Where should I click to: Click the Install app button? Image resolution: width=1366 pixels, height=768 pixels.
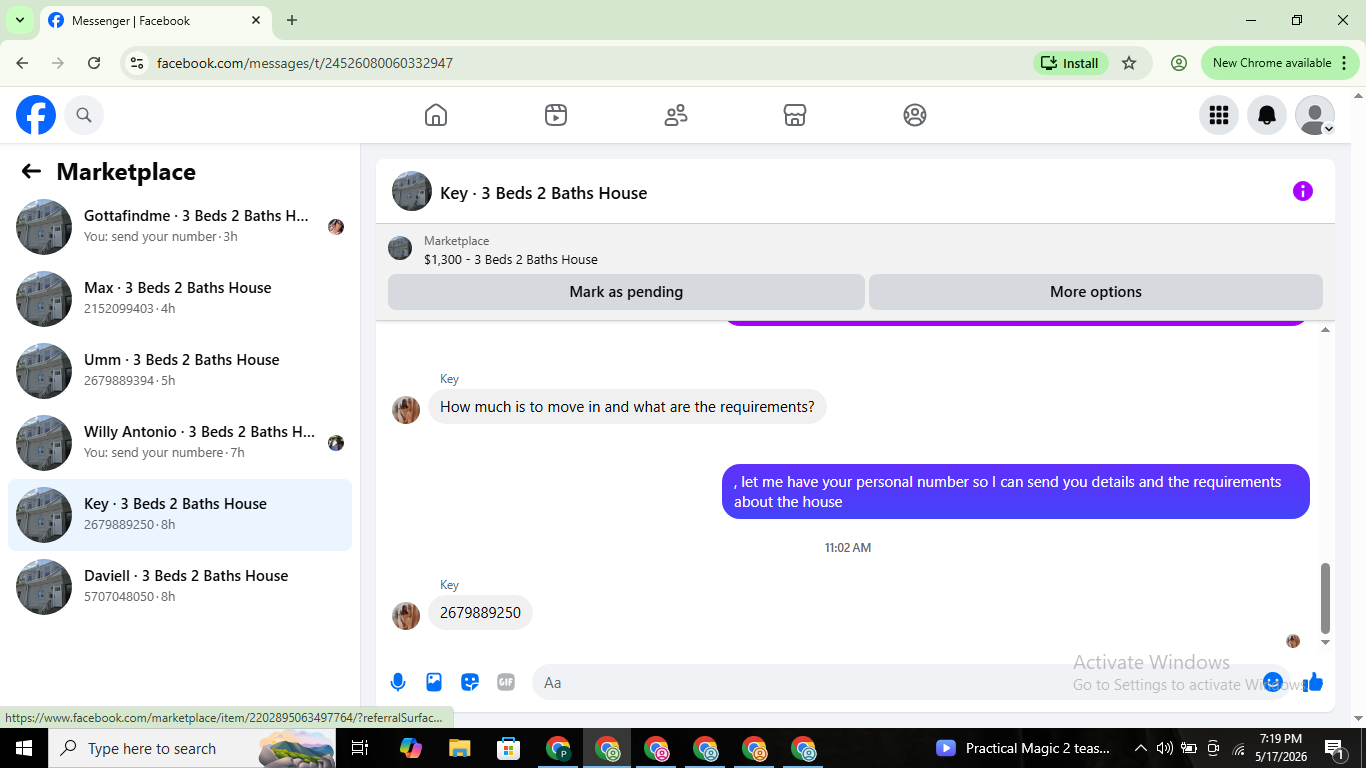[1070, 63]
